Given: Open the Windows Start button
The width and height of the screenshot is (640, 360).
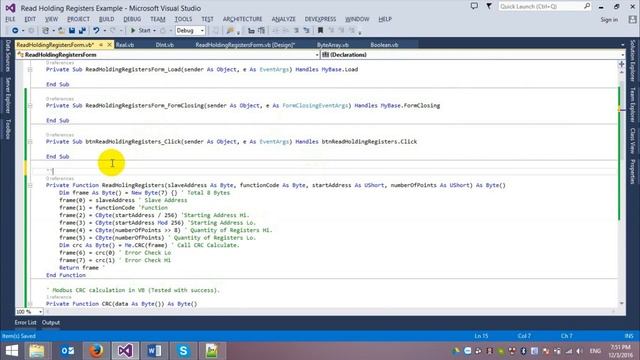Looking at the screenshot, I should point(12,351).
